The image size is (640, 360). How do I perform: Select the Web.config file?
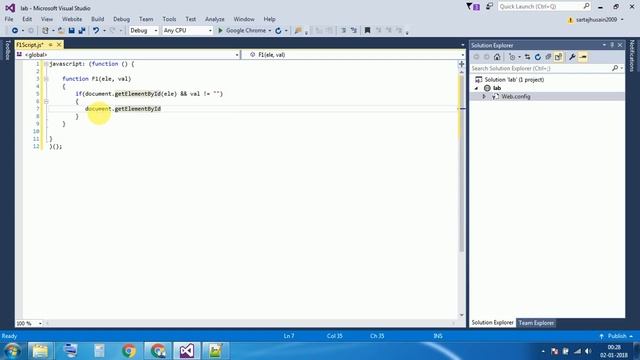pyautogui.click(x=516, y=97)
